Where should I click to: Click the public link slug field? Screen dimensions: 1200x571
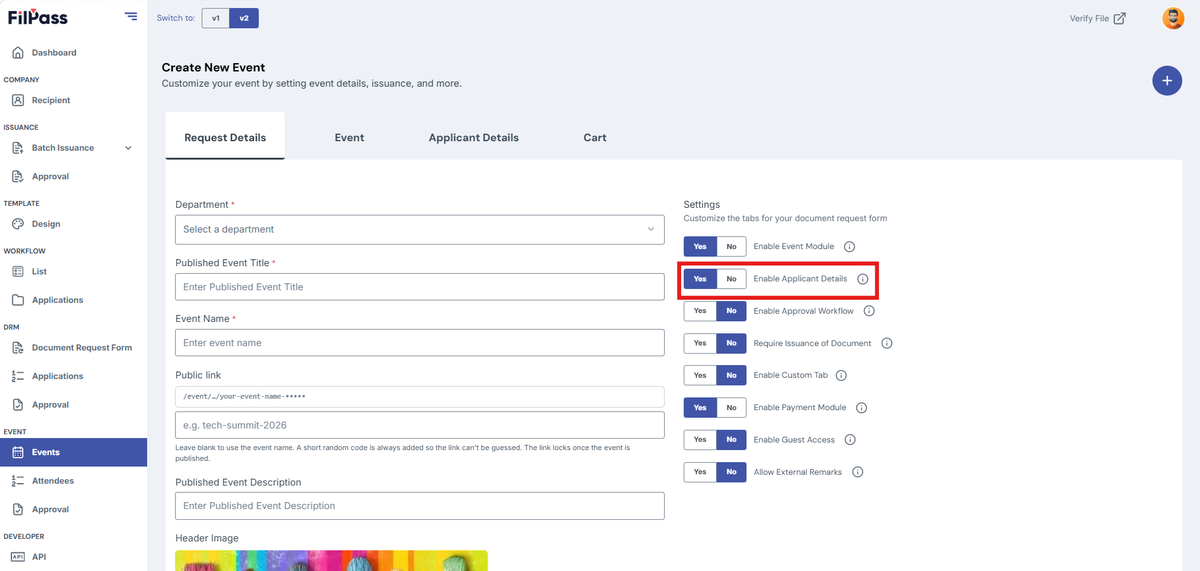tap(420, 425)
